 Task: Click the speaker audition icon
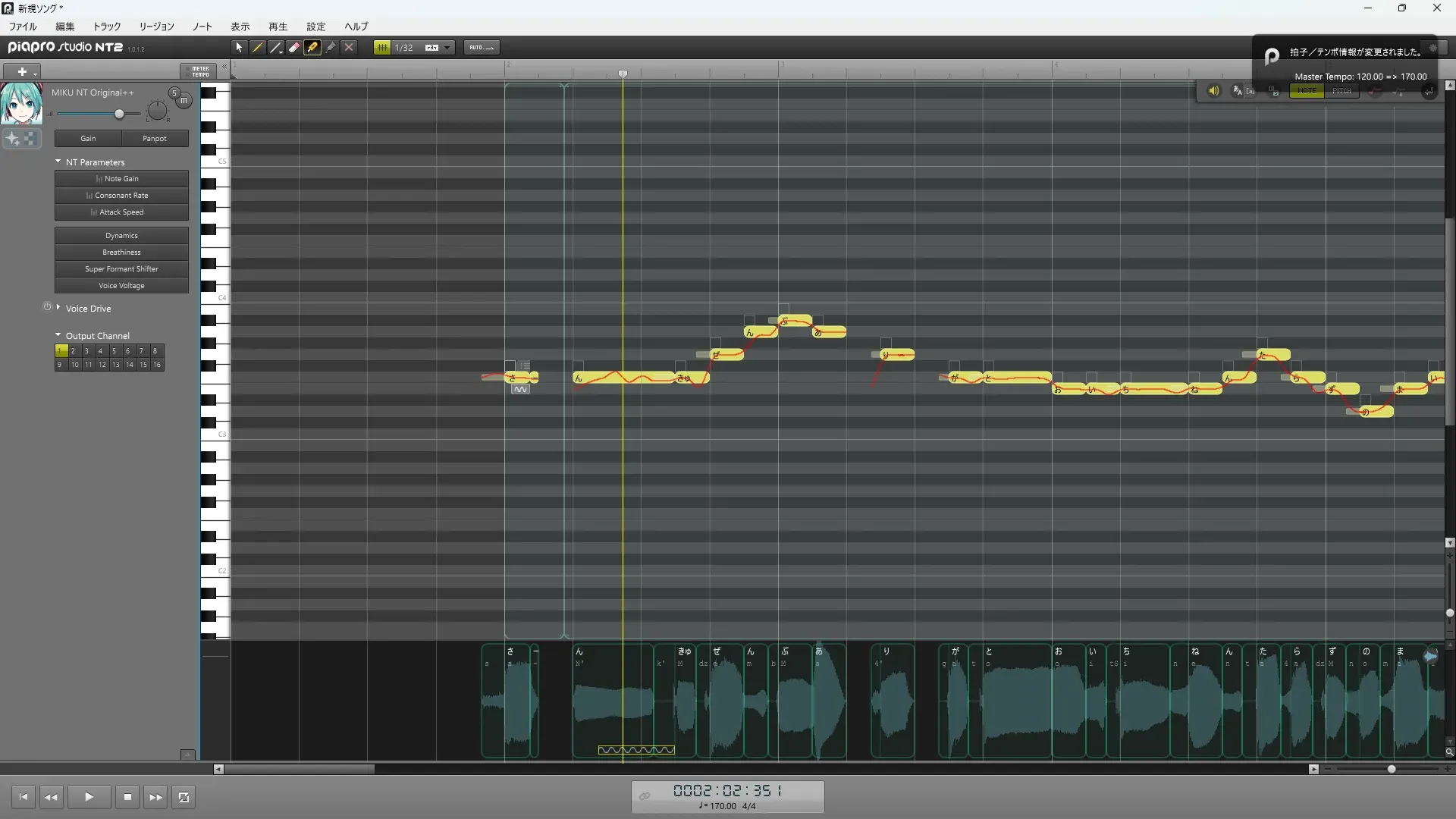[x=1213, y=91]
